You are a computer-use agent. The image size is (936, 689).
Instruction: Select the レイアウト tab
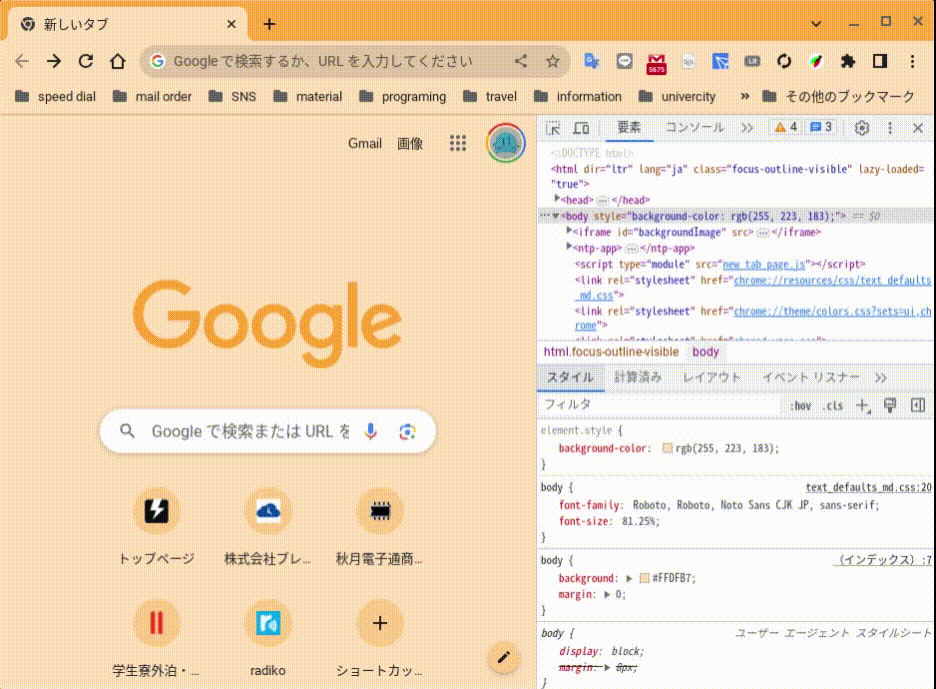click(712, 378)
